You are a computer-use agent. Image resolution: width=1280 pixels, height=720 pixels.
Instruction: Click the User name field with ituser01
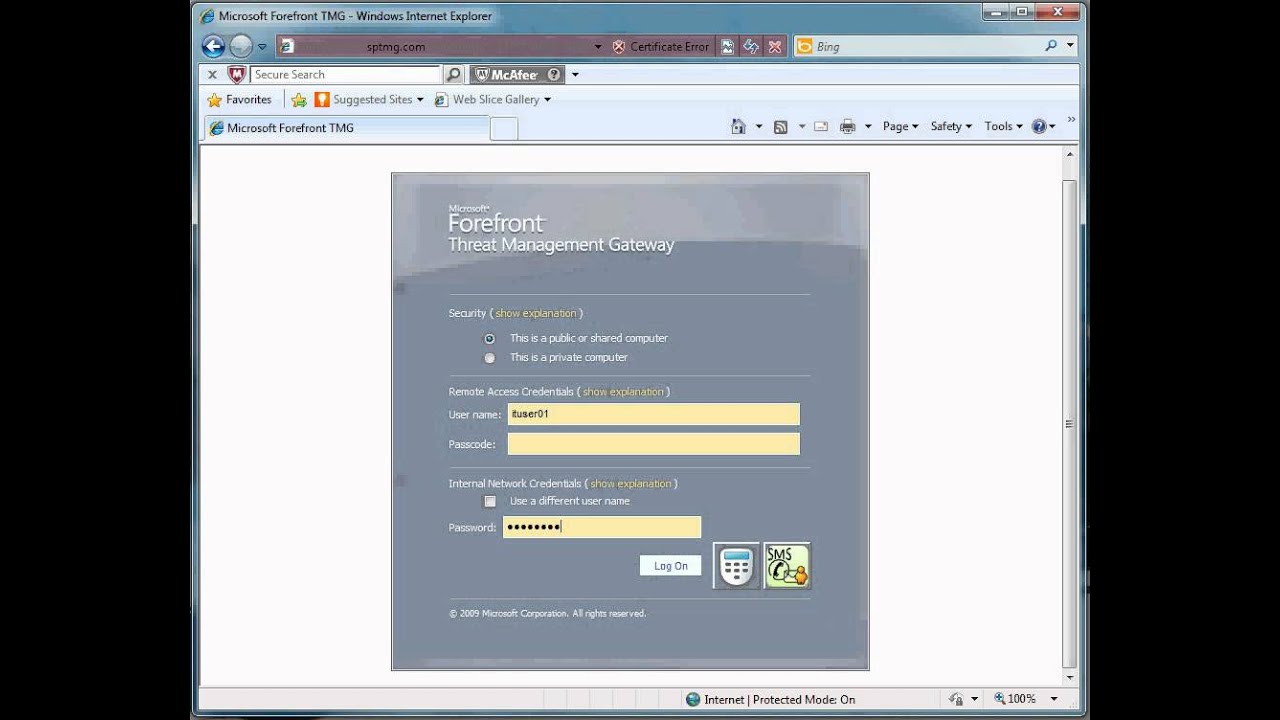[654, 414]
